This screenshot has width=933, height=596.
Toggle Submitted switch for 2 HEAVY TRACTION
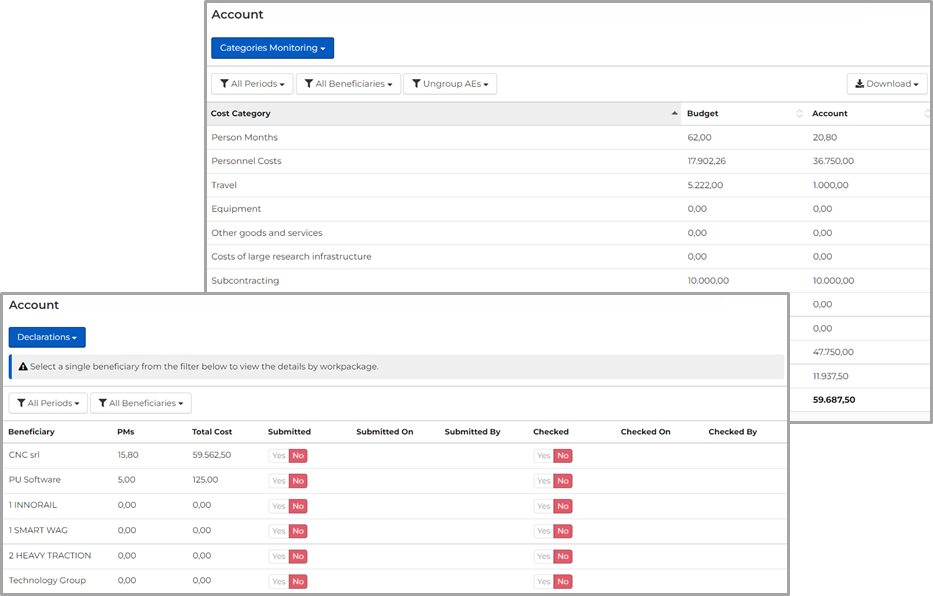point(287,556)
